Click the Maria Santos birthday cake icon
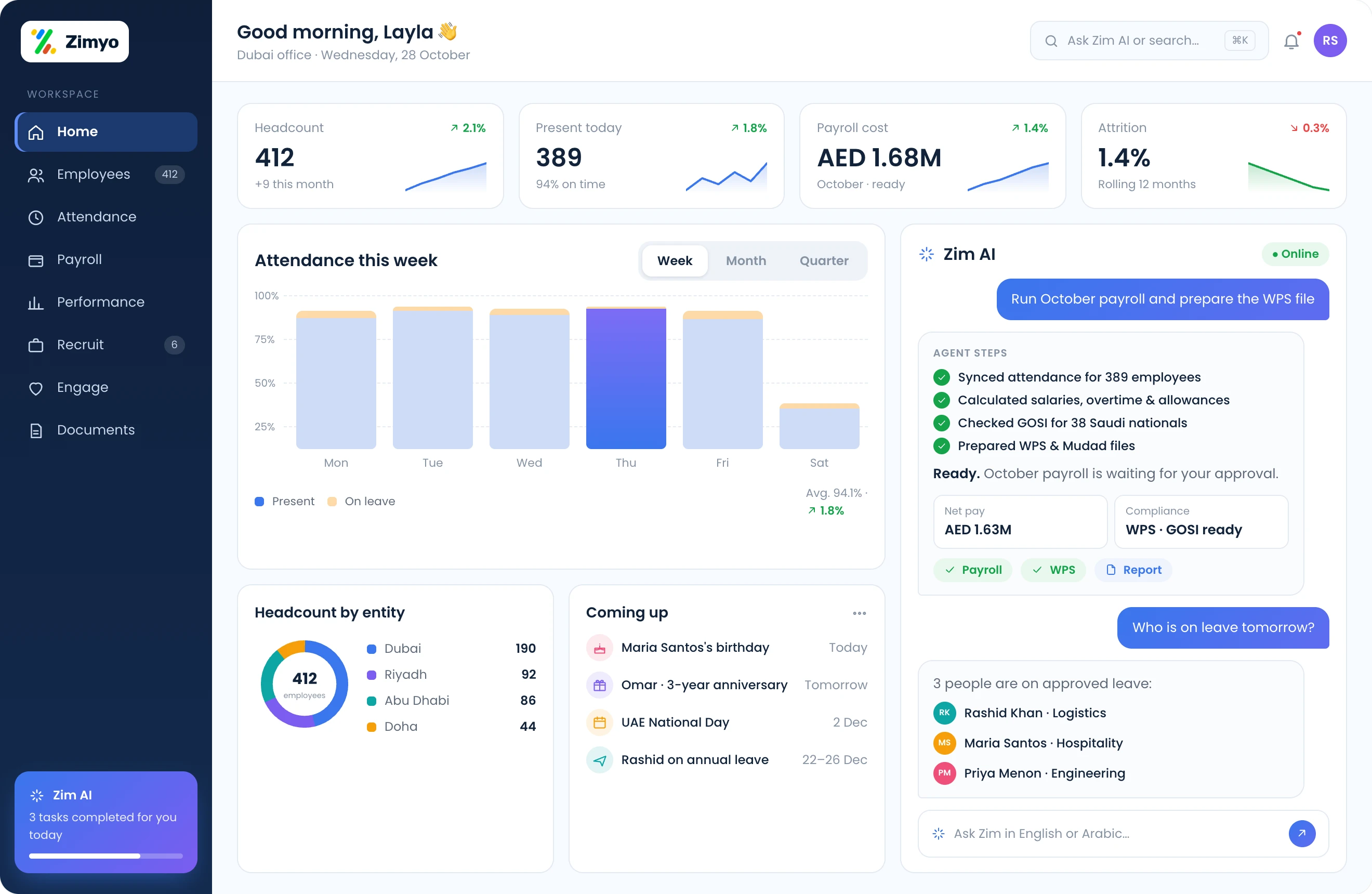This screenshot has width=1372, height=894. point(600,648)
